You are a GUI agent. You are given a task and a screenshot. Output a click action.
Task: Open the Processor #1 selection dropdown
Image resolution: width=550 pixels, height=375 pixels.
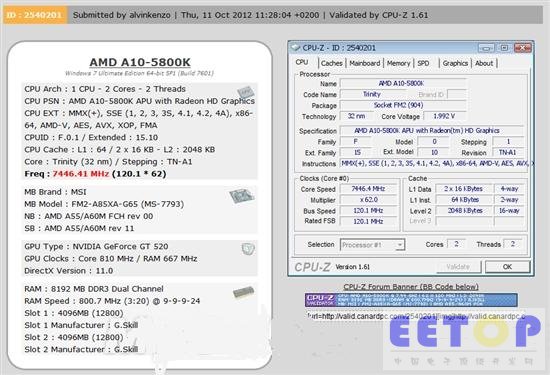click(x=373, y=245)
